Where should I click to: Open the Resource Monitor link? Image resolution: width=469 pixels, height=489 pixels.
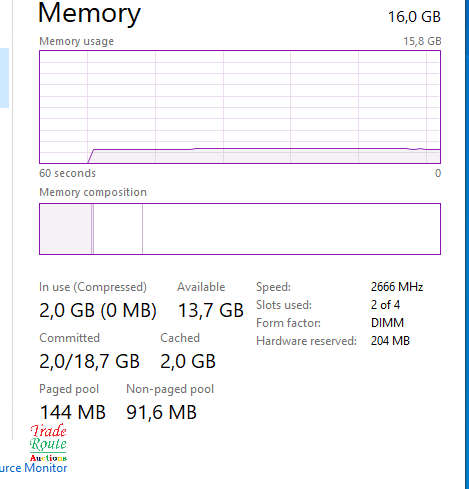click(33, 468)
